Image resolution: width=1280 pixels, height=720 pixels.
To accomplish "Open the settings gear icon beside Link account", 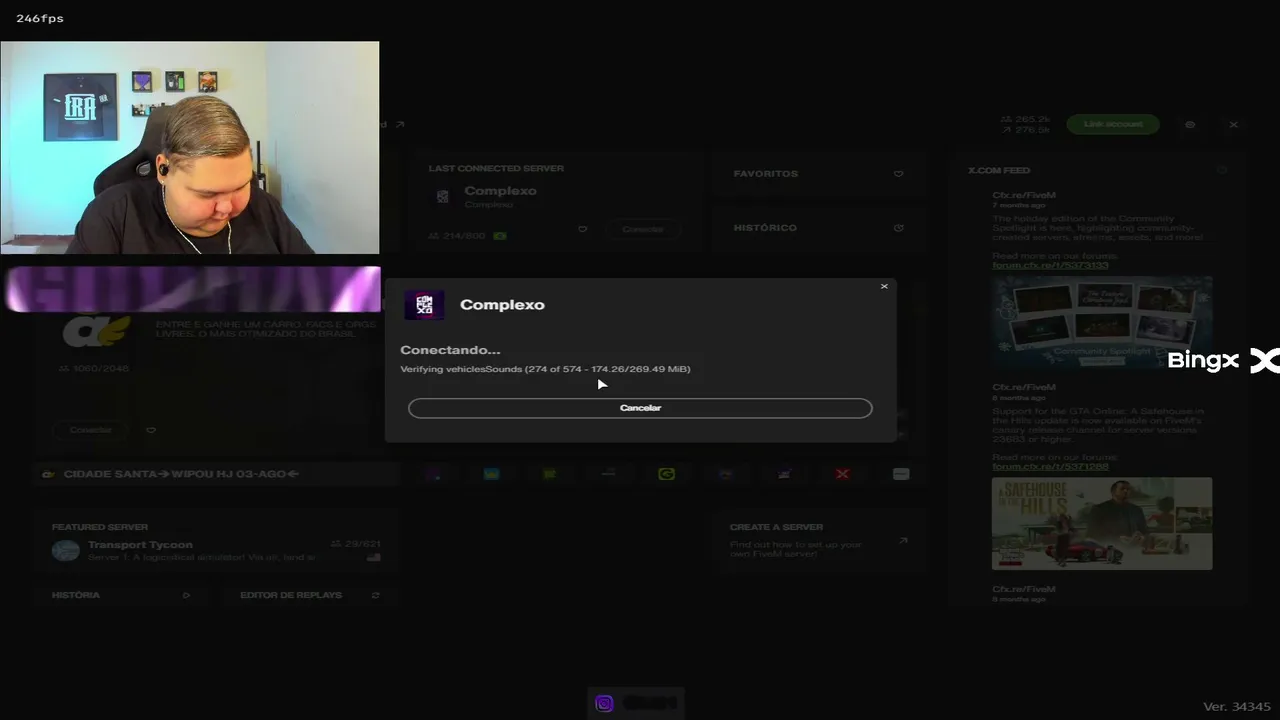I will click(1190, 125).
